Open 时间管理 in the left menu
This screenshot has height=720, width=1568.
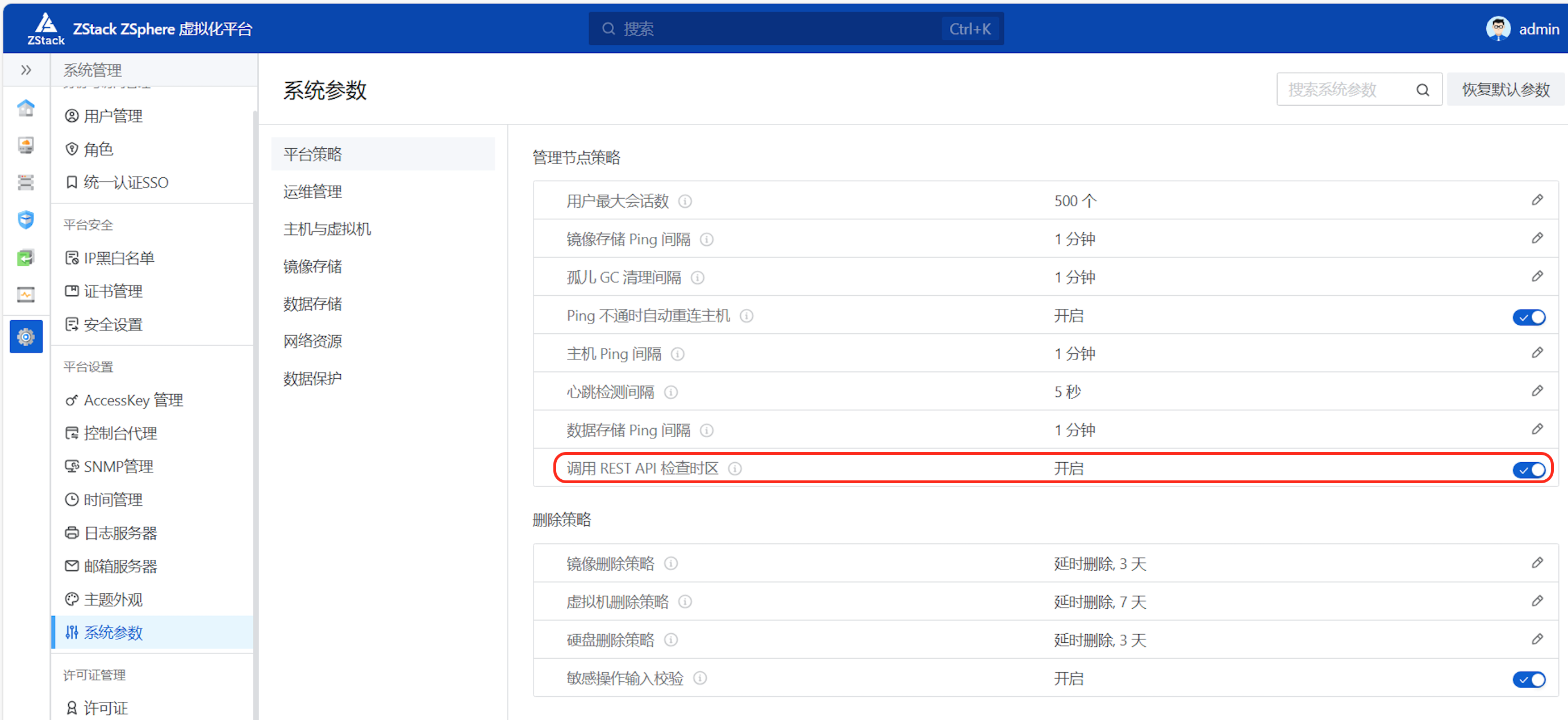click(x=113, y=499)
